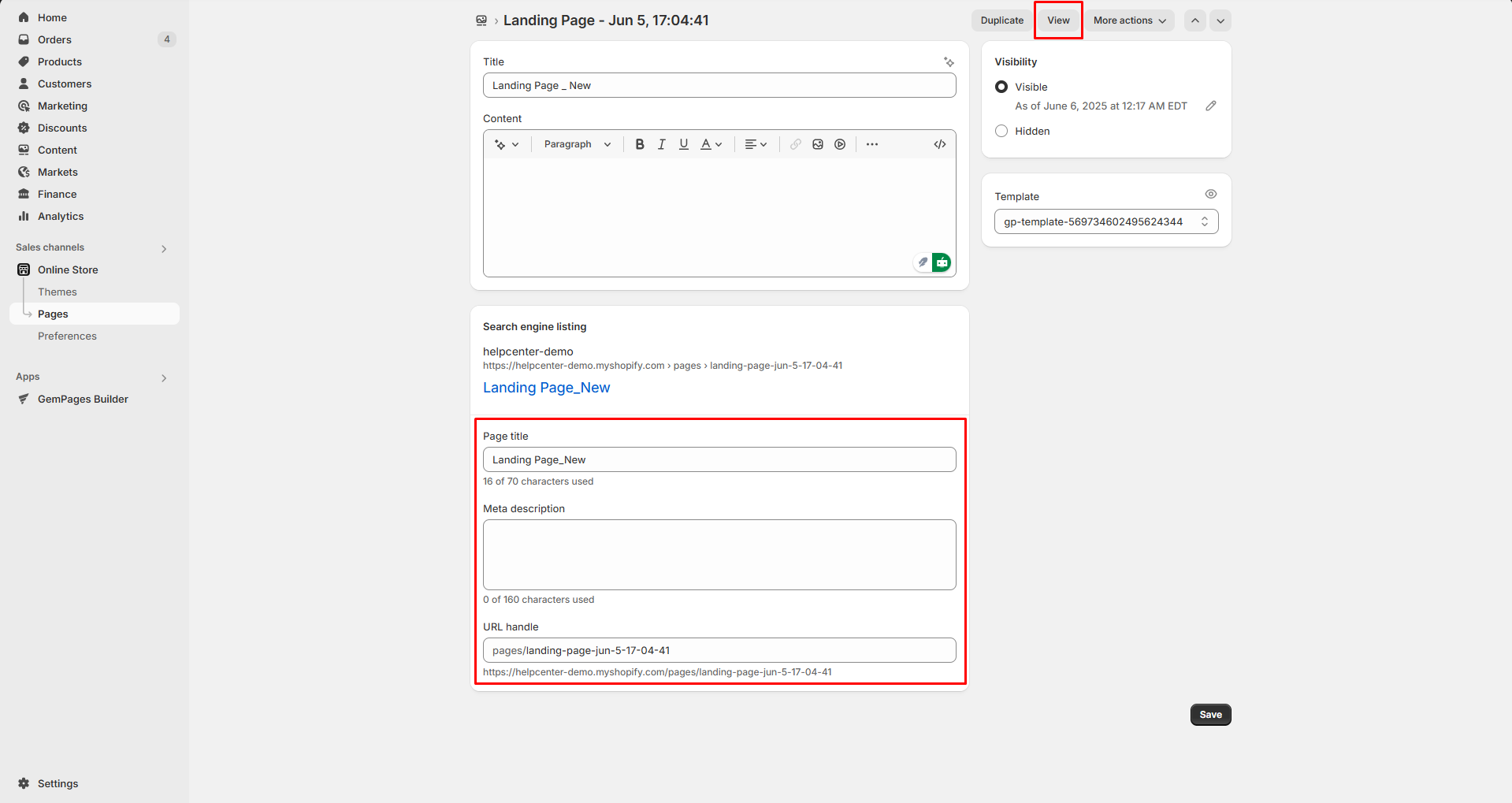Open the More actions dropdown
The height and width of the screenshot is (803, 1512).
pos(1129,20)
